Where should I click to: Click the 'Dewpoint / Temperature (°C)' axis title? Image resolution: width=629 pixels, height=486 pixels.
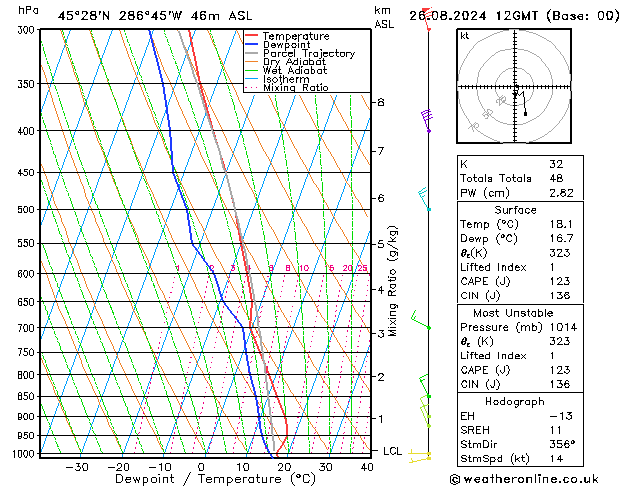[215, 479]
